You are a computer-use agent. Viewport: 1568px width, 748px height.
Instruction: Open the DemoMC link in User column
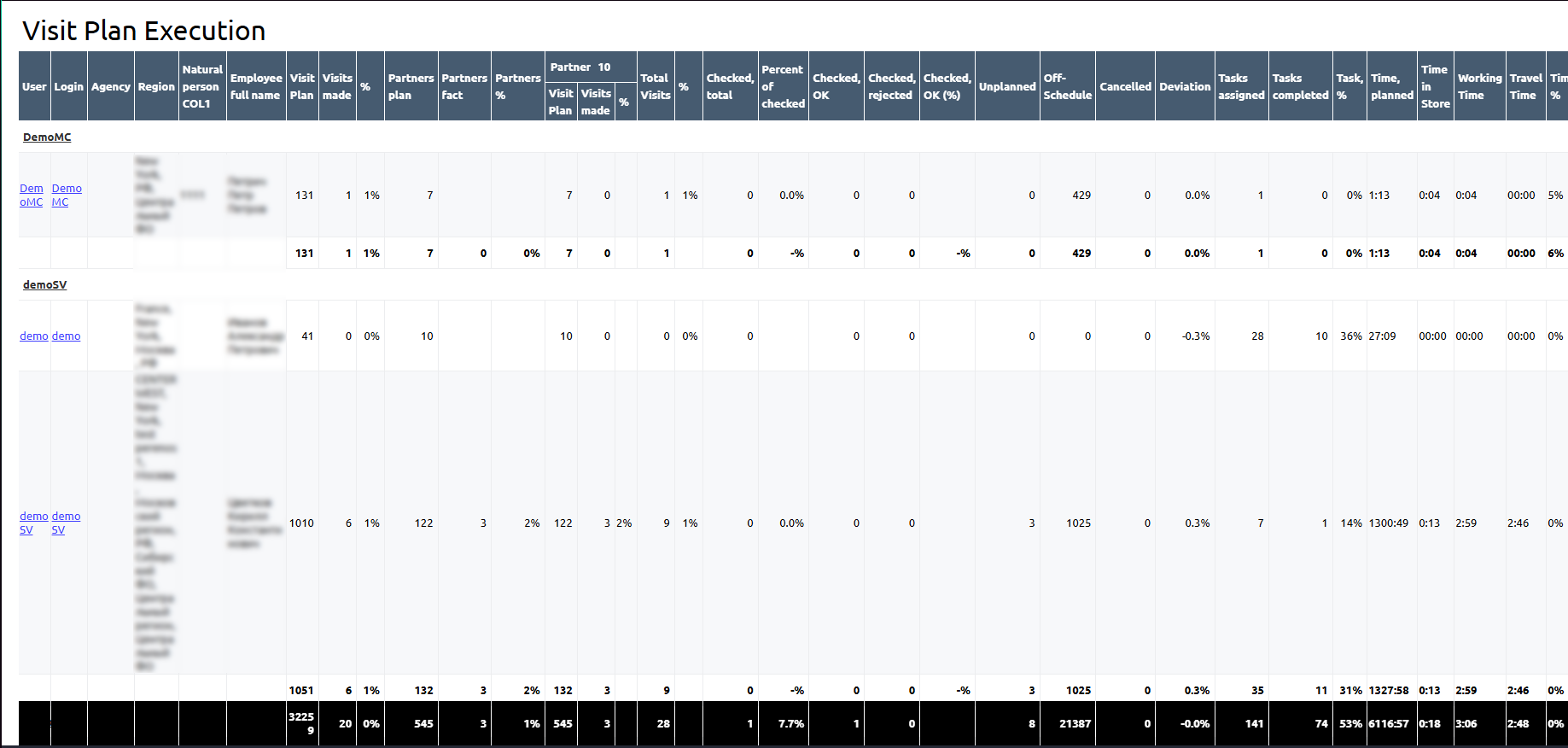tap(32, 196)
